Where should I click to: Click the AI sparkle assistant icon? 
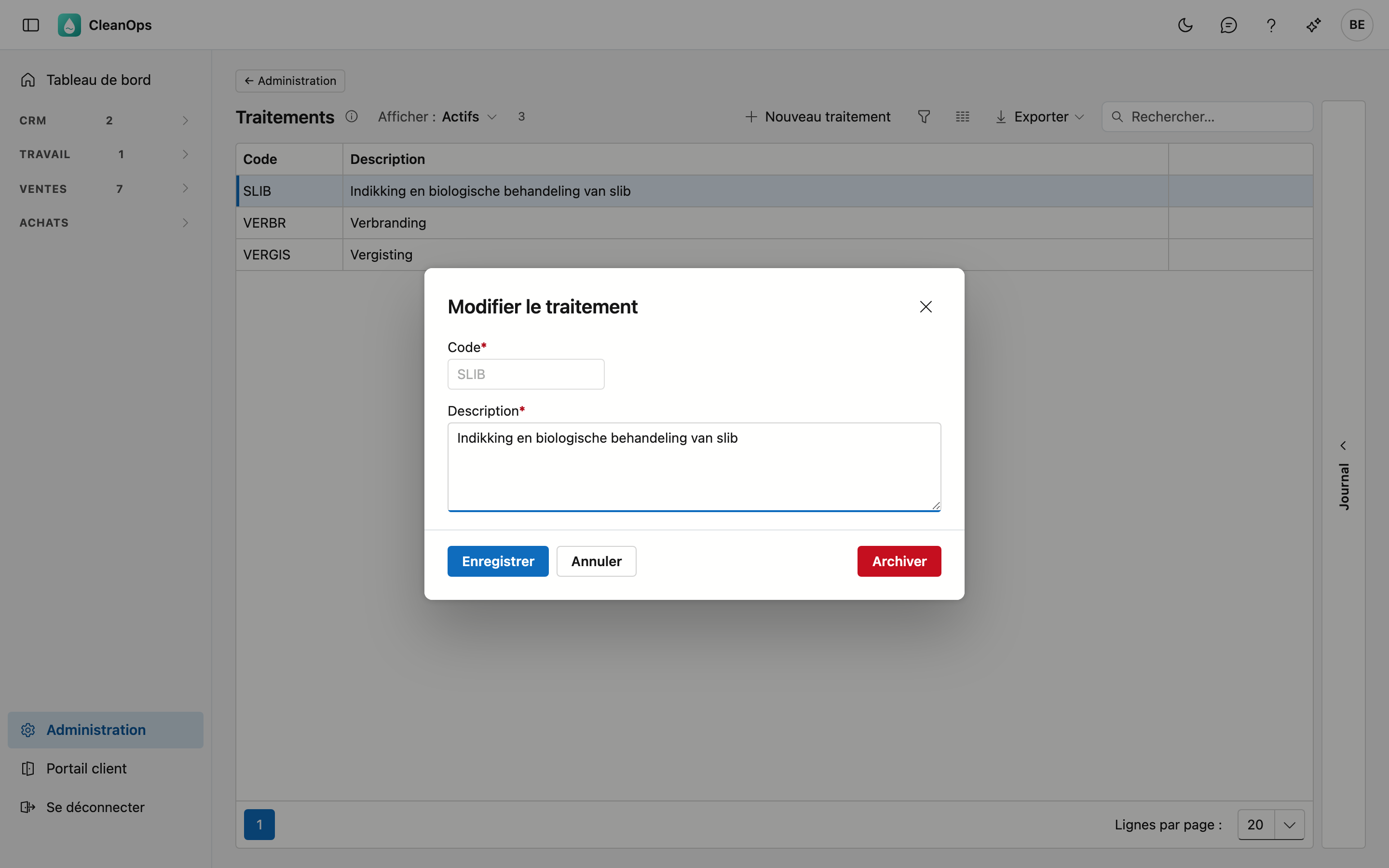click(1313, 25)
